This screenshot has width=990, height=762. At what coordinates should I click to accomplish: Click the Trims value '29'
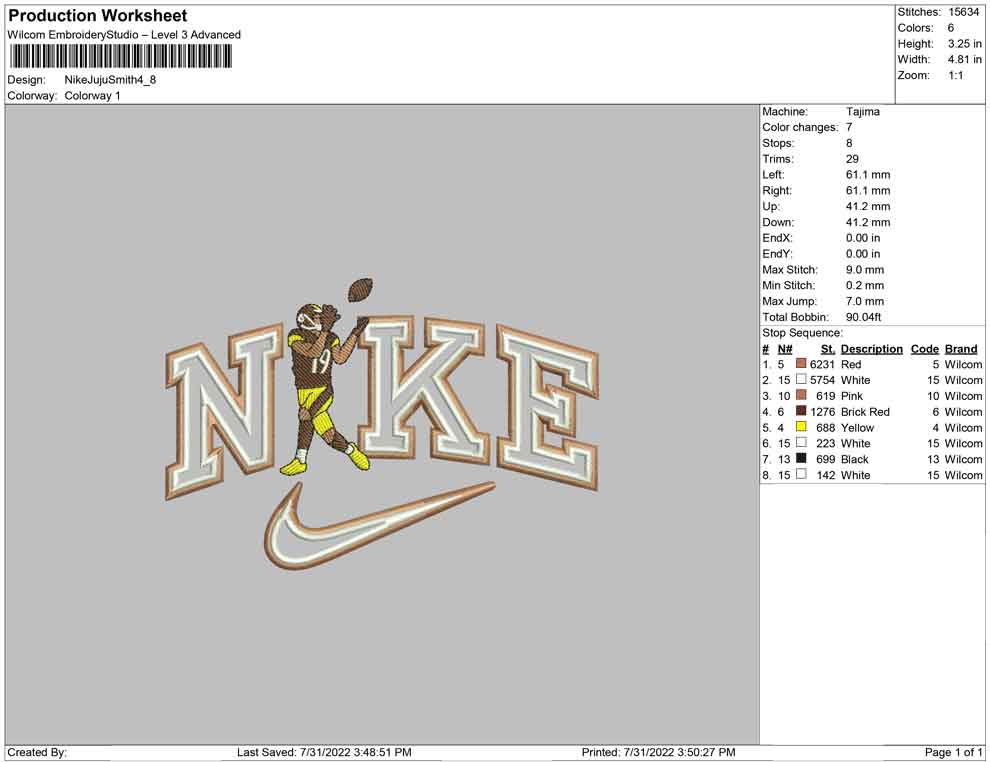tap(852, 159)
